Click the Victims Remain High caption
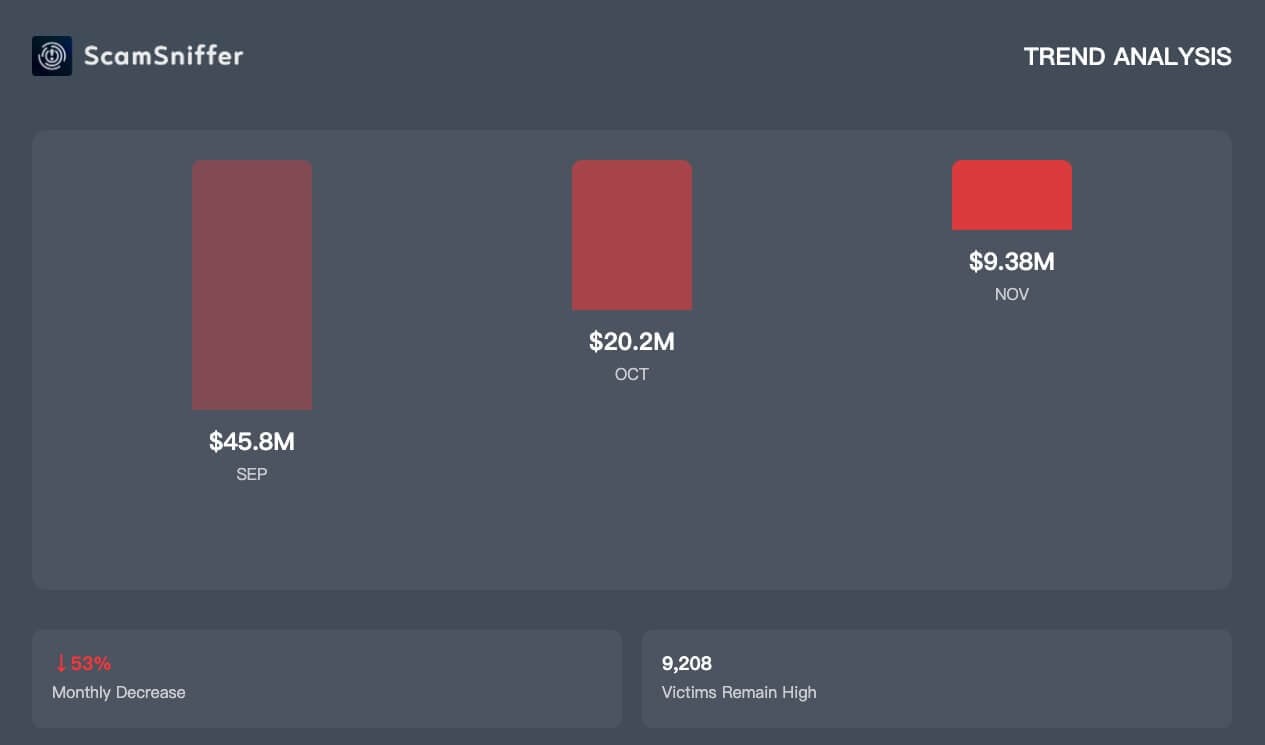 pyautogui.click(x=739, y=692)
